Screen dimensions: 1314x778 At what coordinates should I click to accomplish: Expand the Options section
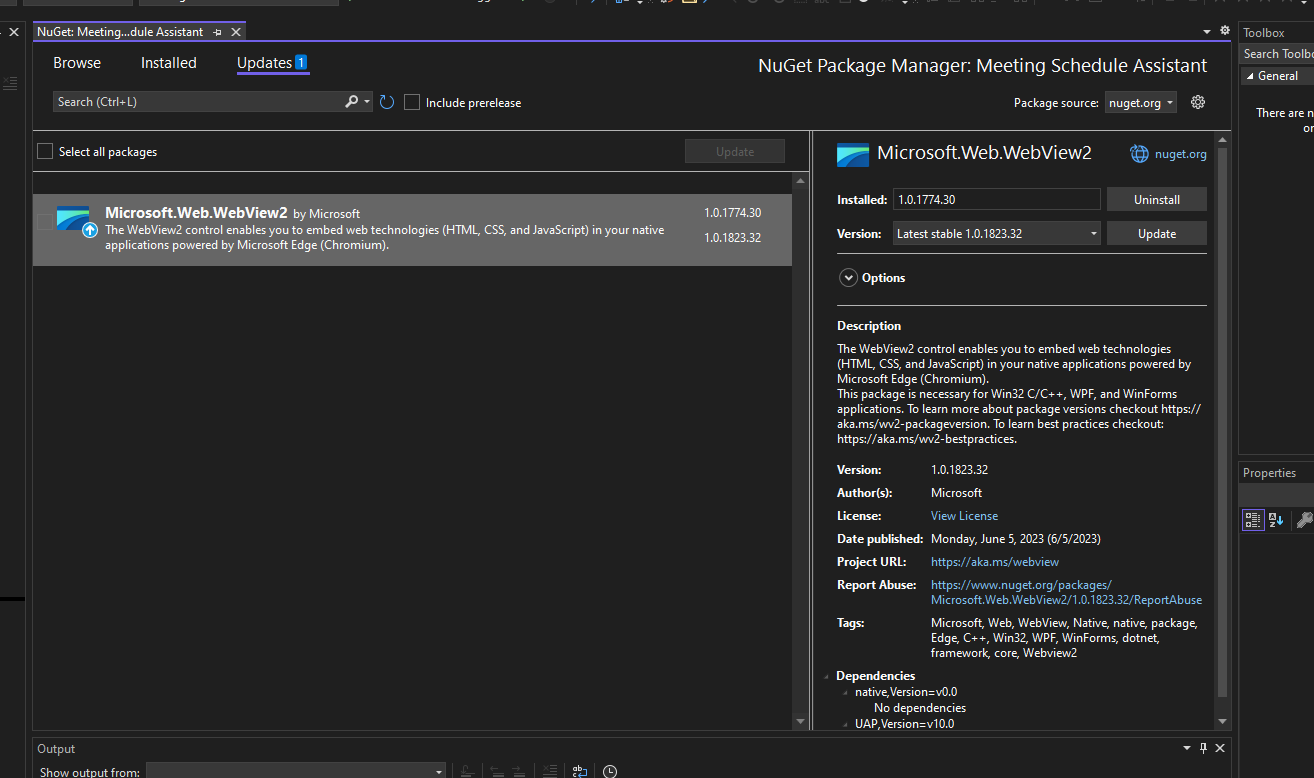pos(848,277)
